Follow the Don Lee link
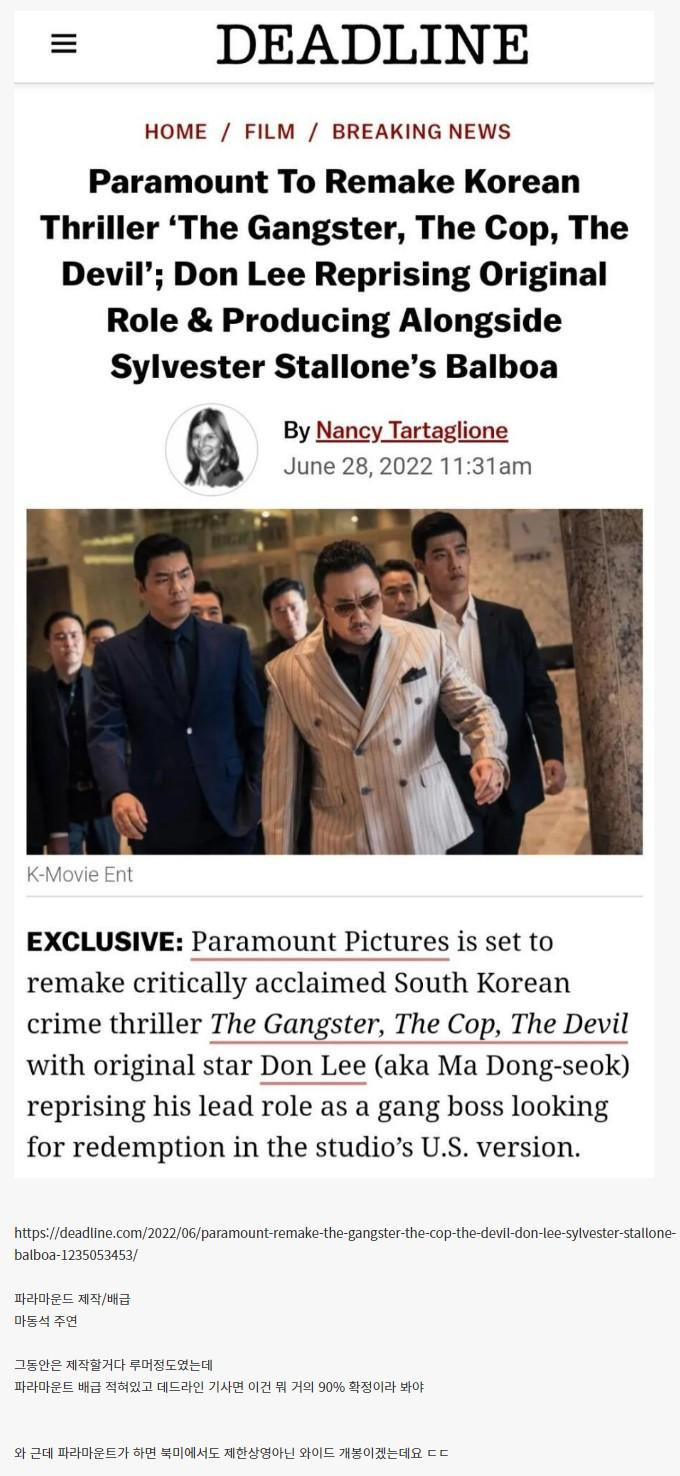This screenshot has width=680, height=1476. tap(313, 1066)
